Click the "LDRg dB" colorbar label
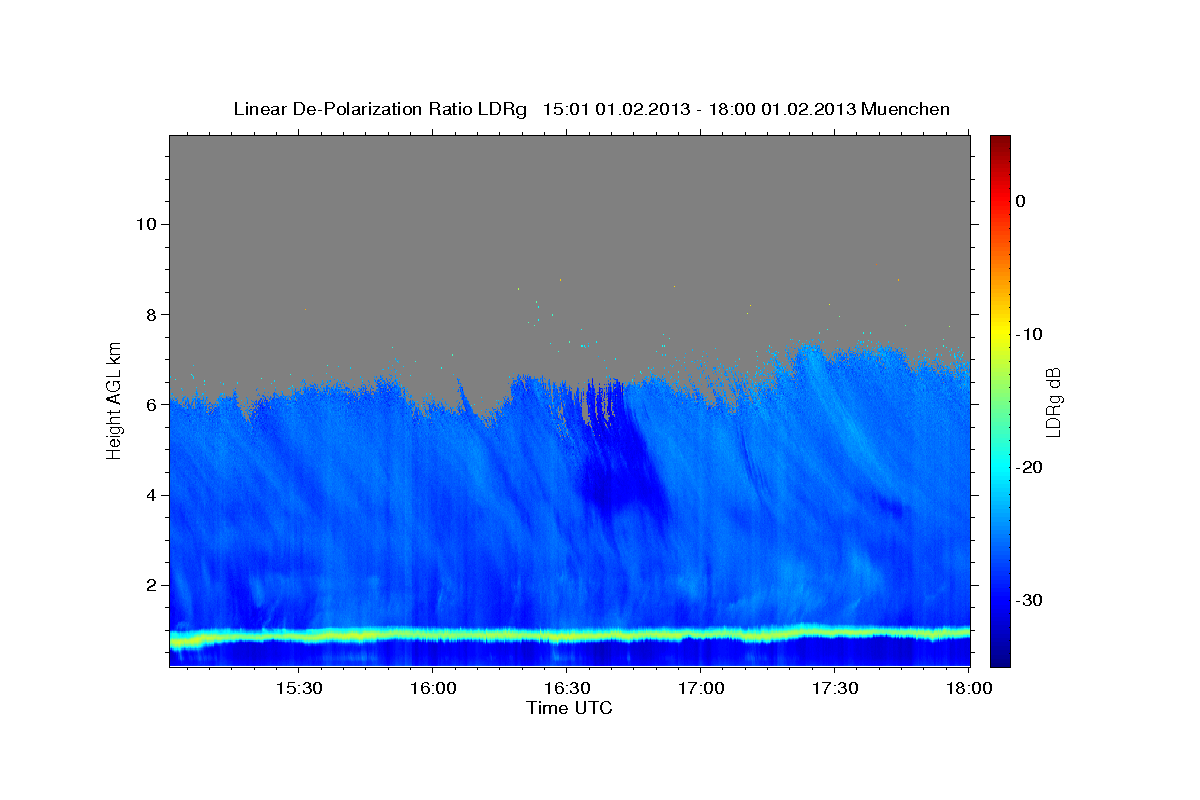The width and height of the screenshot is (1200, 800). (x=1052, y=402)
